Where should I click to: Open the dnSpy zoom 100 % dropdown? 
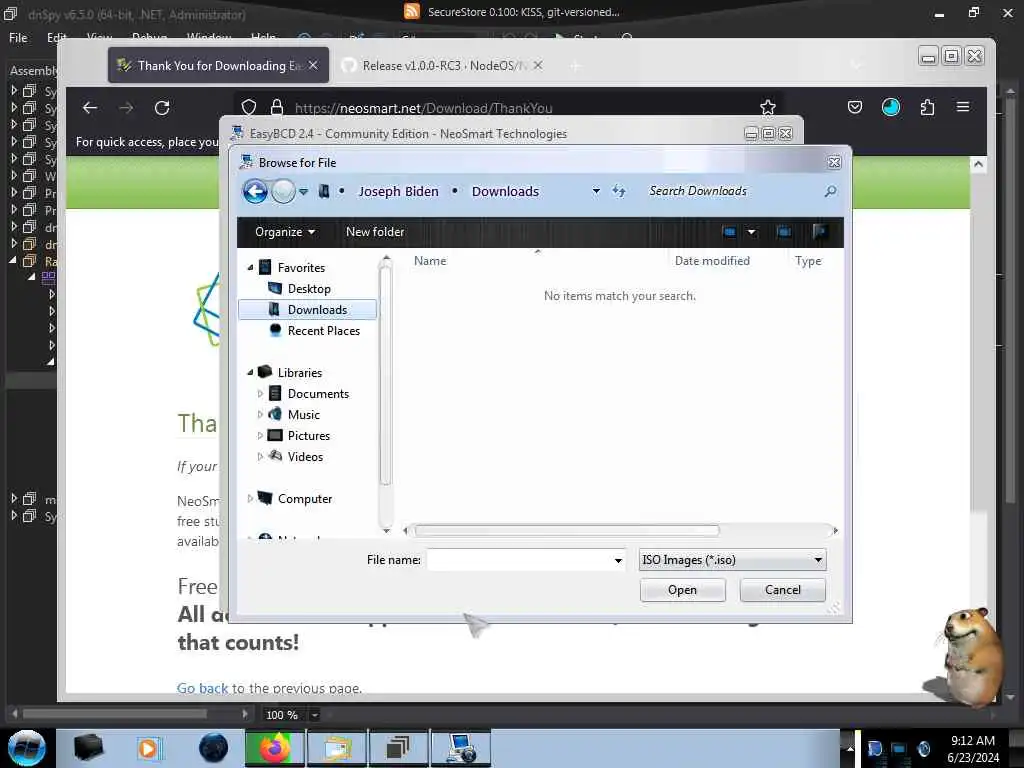pyautogui.click(x=314, y=715)
